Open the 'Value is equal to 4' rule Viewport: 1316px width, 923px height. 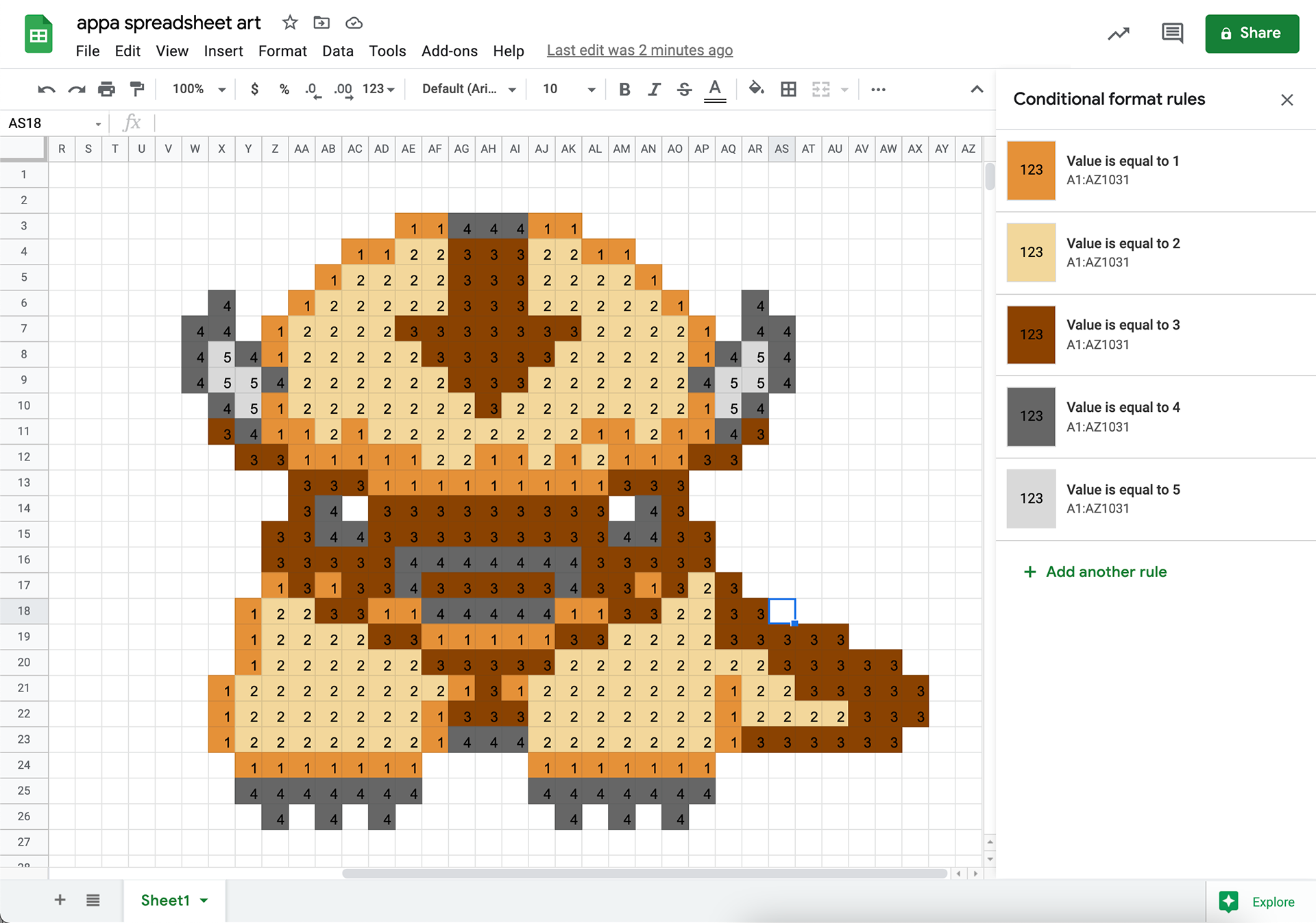(x=1156, y=417)
